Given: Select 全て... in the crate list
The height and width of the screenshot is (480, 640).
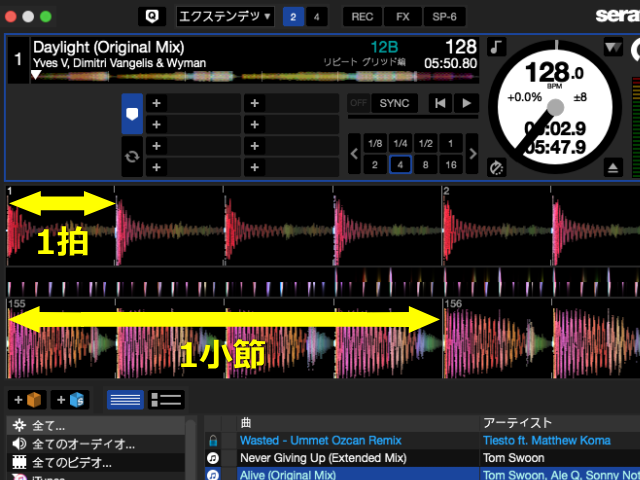Looking at the screenshot, I should pyautogui.click(x=96, y=426).
